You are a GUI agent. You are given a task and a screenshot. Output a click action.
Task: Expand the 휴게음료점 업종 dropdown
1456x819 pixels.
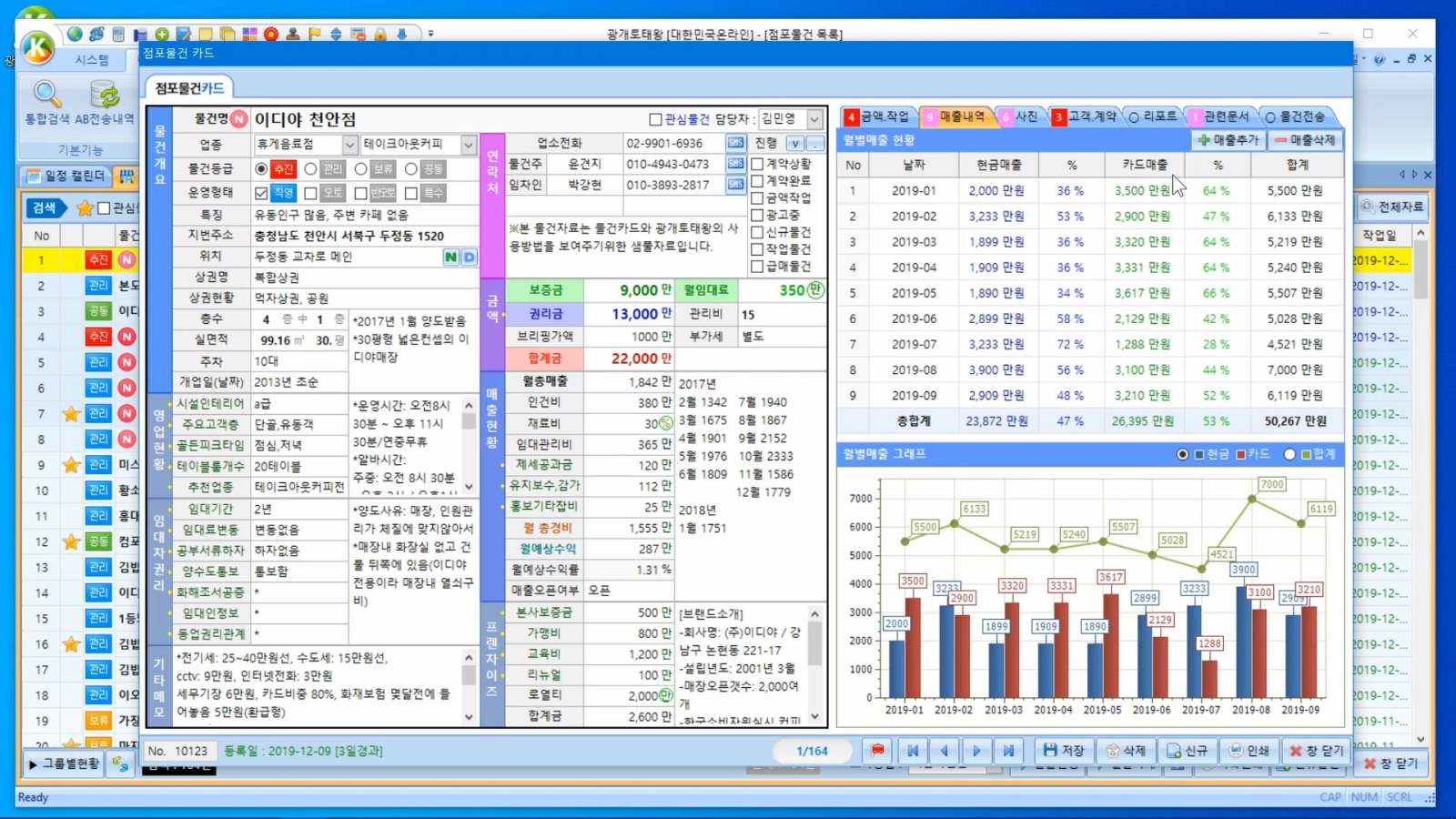[349, 145]
